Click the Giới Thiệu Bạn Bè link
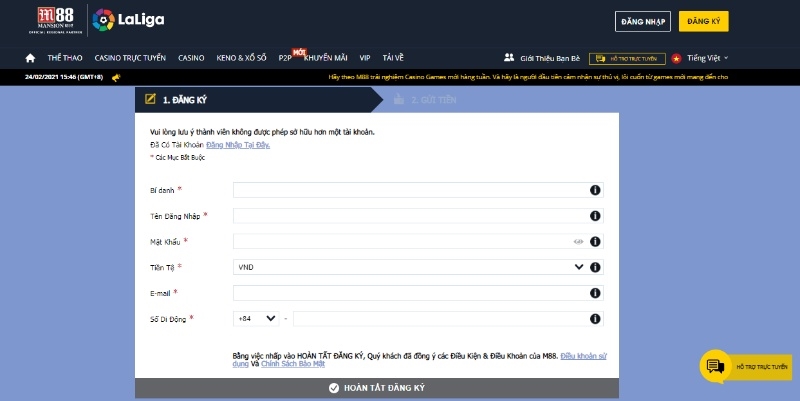This screenshot has width=800, height=401. point(541,58)
